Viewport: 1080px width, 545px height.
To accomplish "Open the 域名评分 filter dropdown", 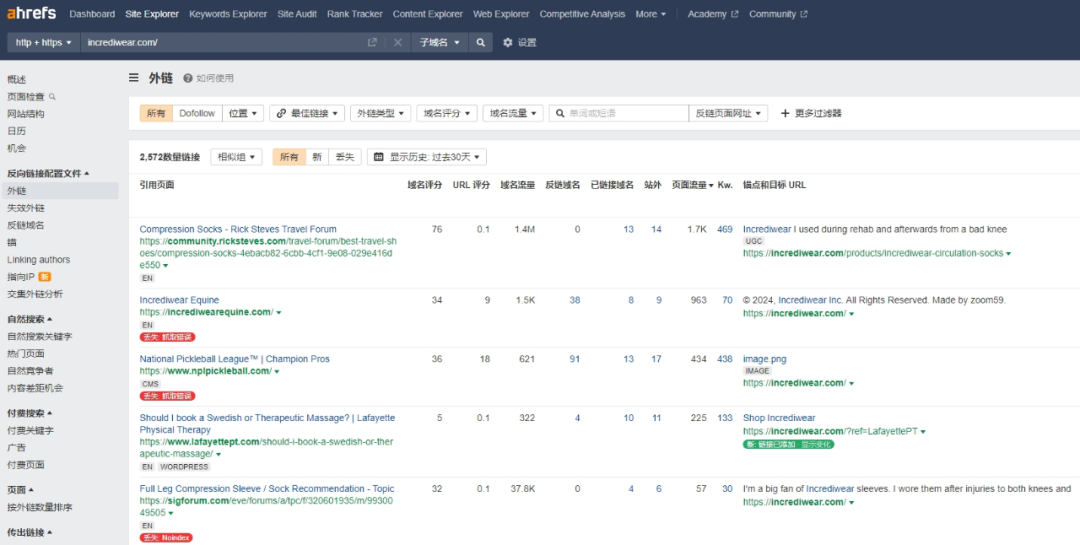I will [447, 114].
